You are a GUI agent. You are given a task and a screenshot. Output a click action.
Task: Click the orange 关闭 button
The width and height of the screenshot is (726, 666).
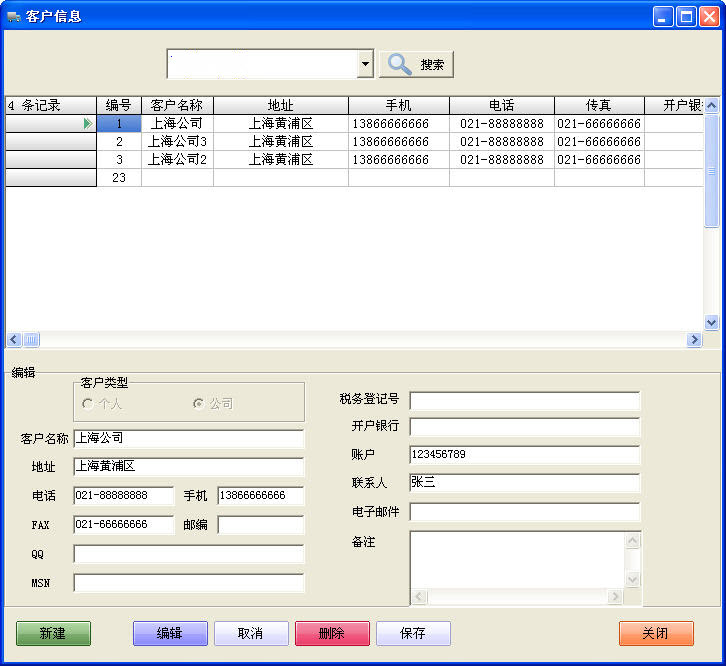tap(656, 633)
